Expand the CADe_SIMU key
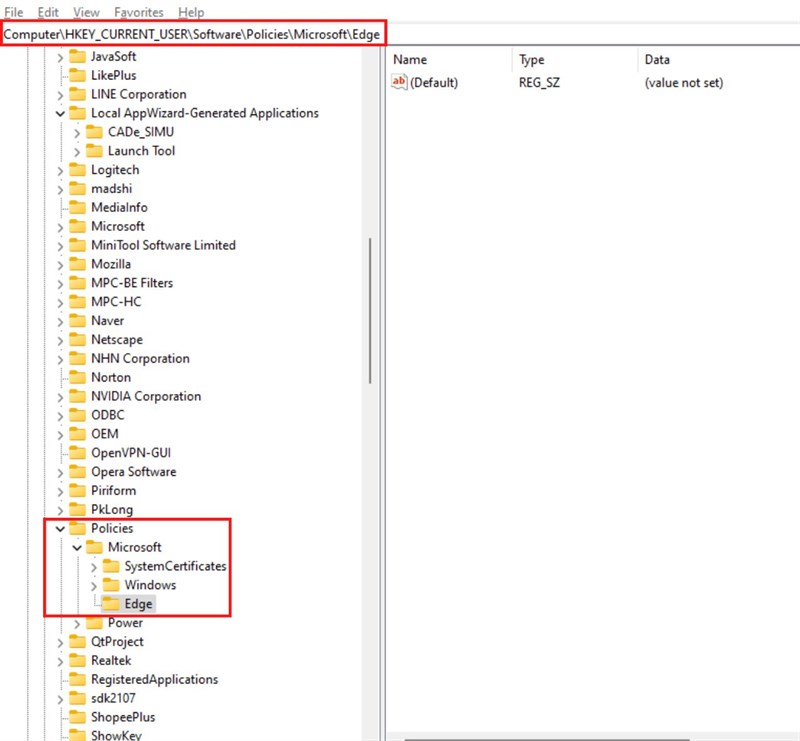This screenshot has height=741, width=800. [x=77, y=133]
